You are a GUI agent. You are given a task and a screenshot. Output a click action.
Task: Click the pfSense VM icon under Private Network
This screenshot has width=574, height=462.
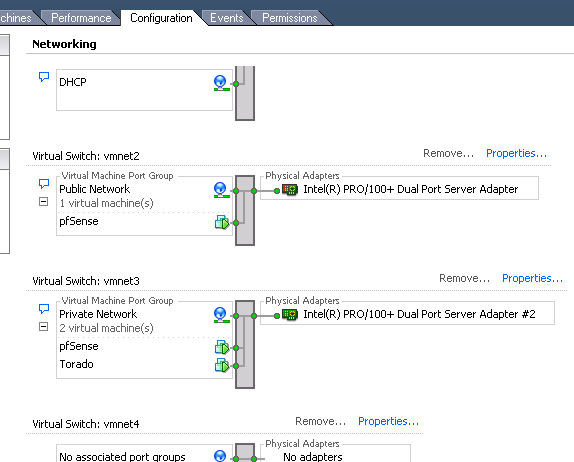point(222,347)
